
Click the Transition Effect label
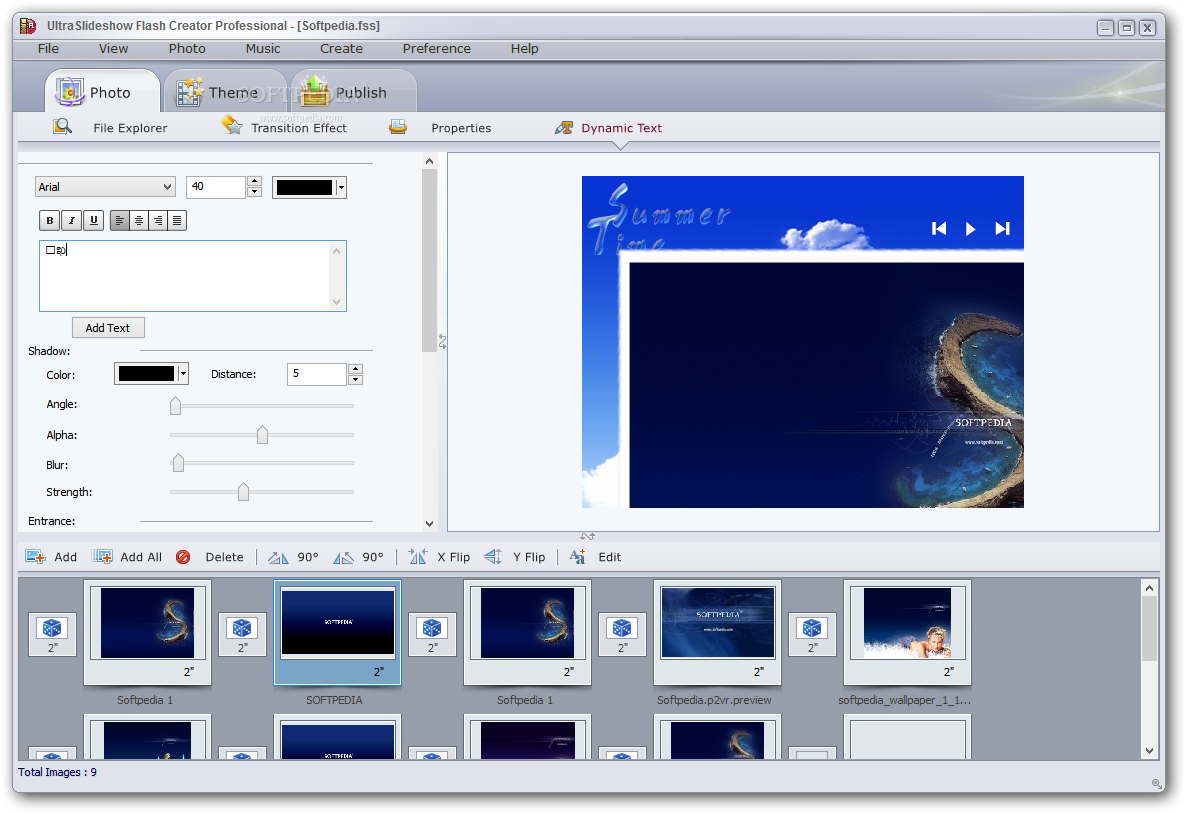click(299, 128)
